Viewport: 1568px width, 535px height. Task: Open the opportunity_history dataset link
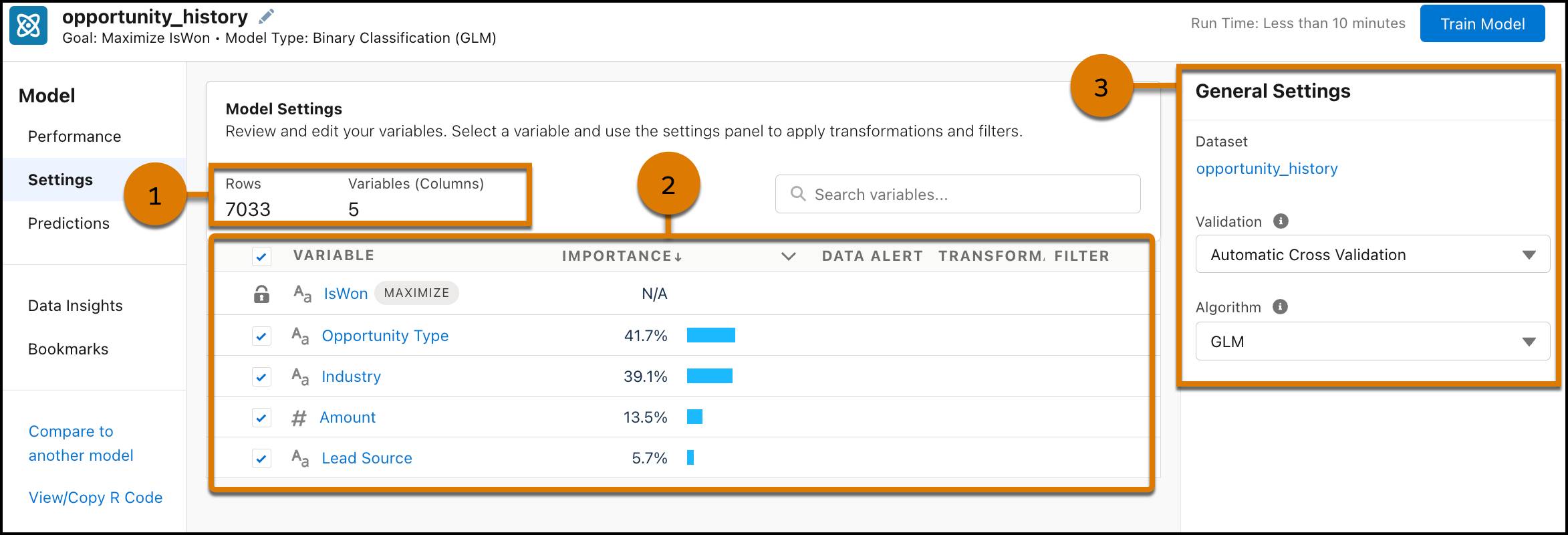click(1267, 168)
